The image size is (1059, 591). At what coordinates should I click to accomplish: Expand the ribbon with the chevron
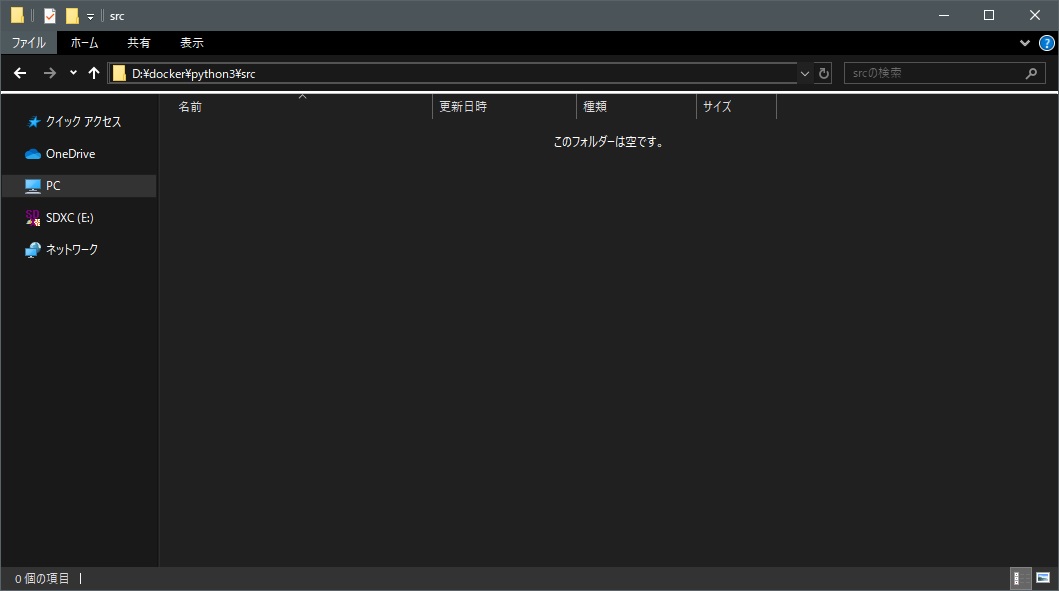tap(1023, 43)
